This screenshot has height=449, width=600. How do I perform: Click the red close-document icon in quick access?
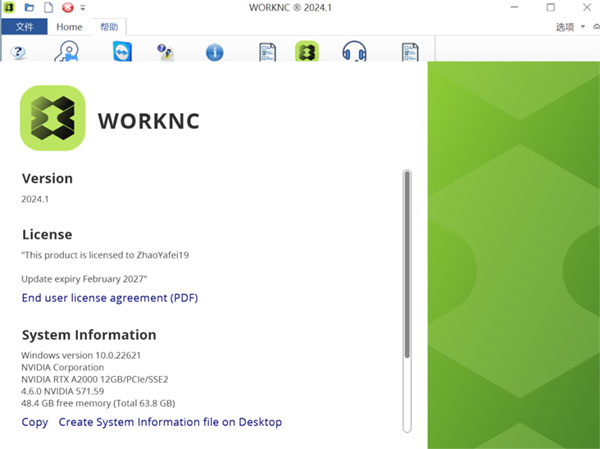click(68, 7)
